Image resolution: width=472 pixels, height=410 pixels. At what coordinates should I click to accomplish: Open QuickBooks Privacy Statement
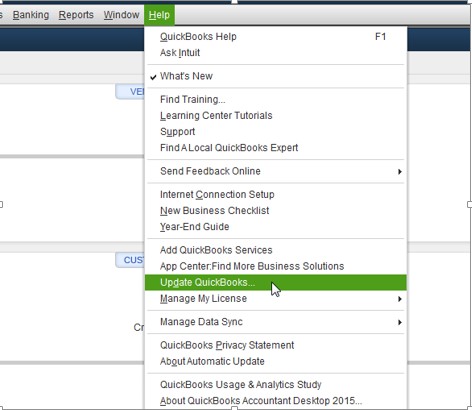coord(276,345)
